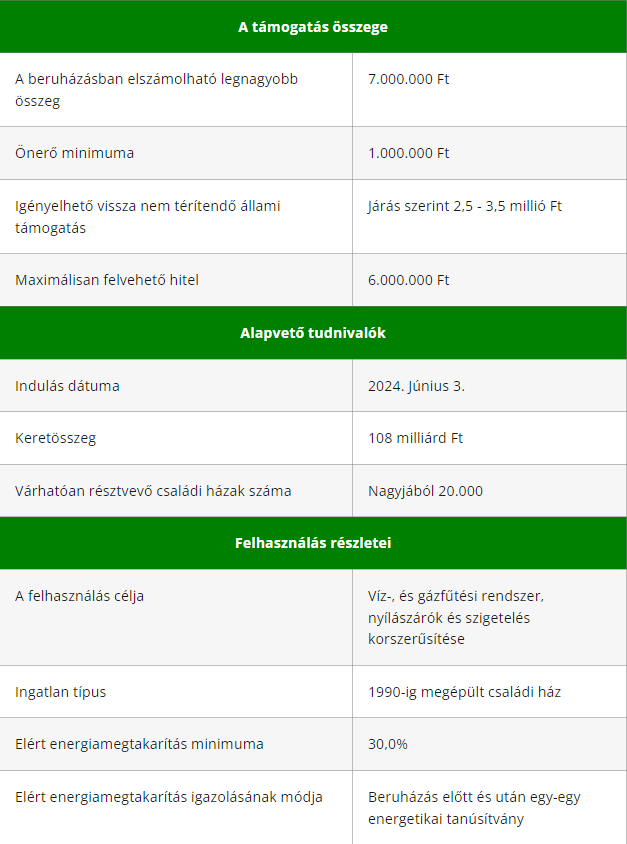Select 'Maximálisan felvehető hitel' row label
Screen dimensions: 627x844
107,280
